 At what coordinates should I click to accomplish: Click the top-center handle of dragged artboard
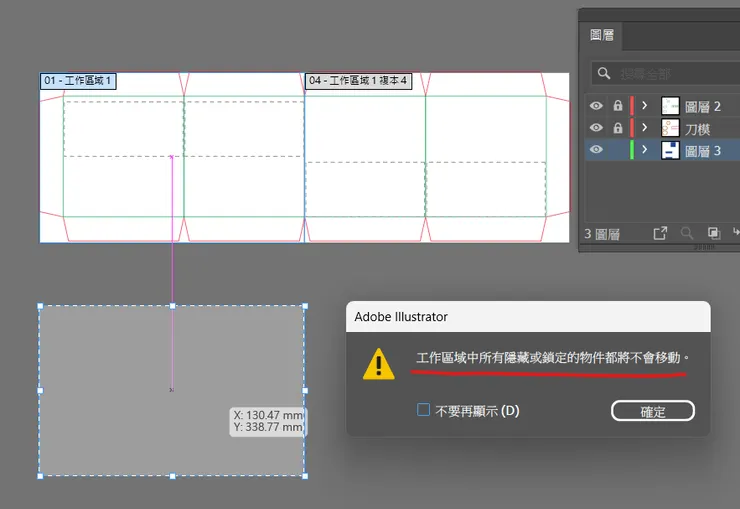point(173,306)
